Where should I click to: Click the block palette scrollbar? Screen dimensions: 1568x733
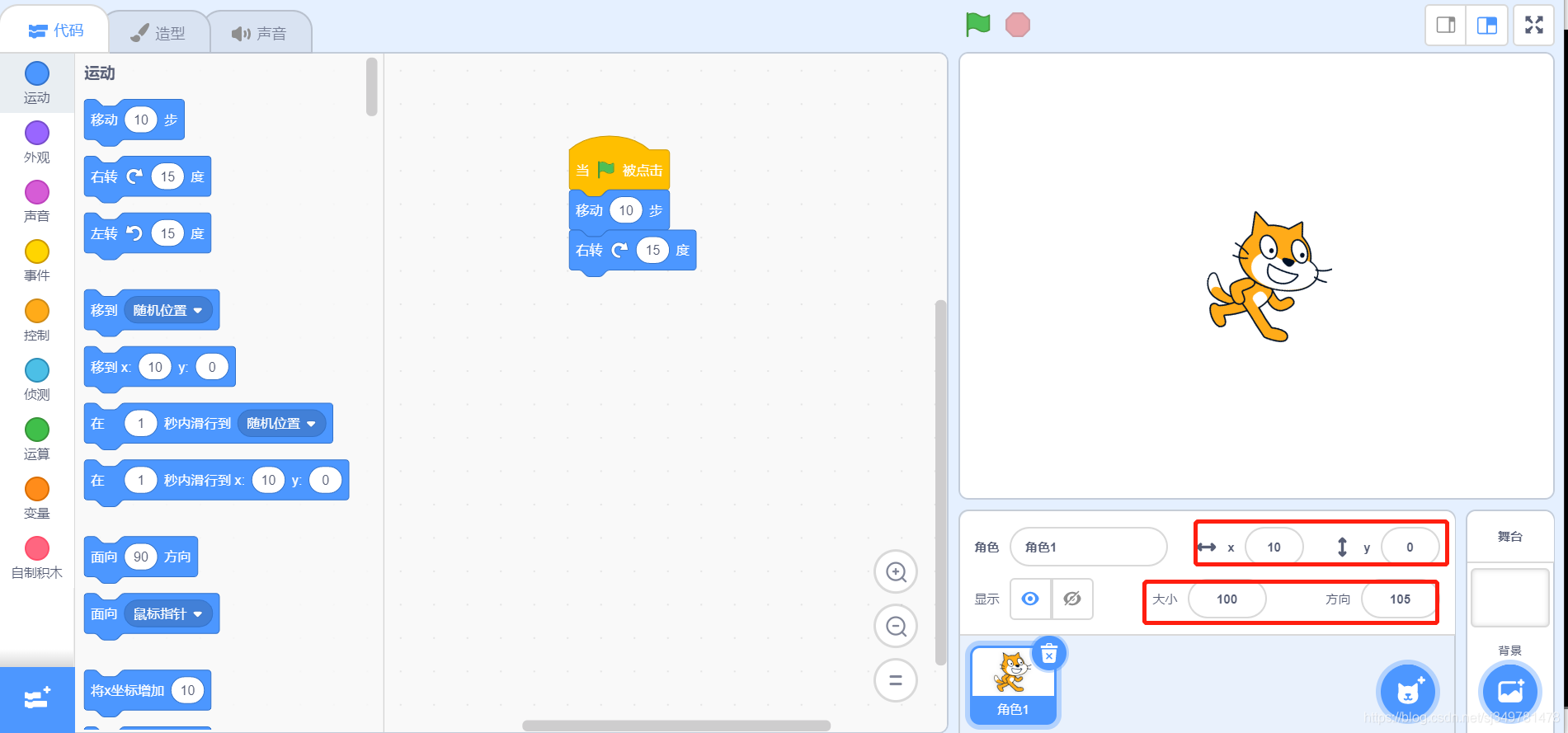tap(372, 87)
